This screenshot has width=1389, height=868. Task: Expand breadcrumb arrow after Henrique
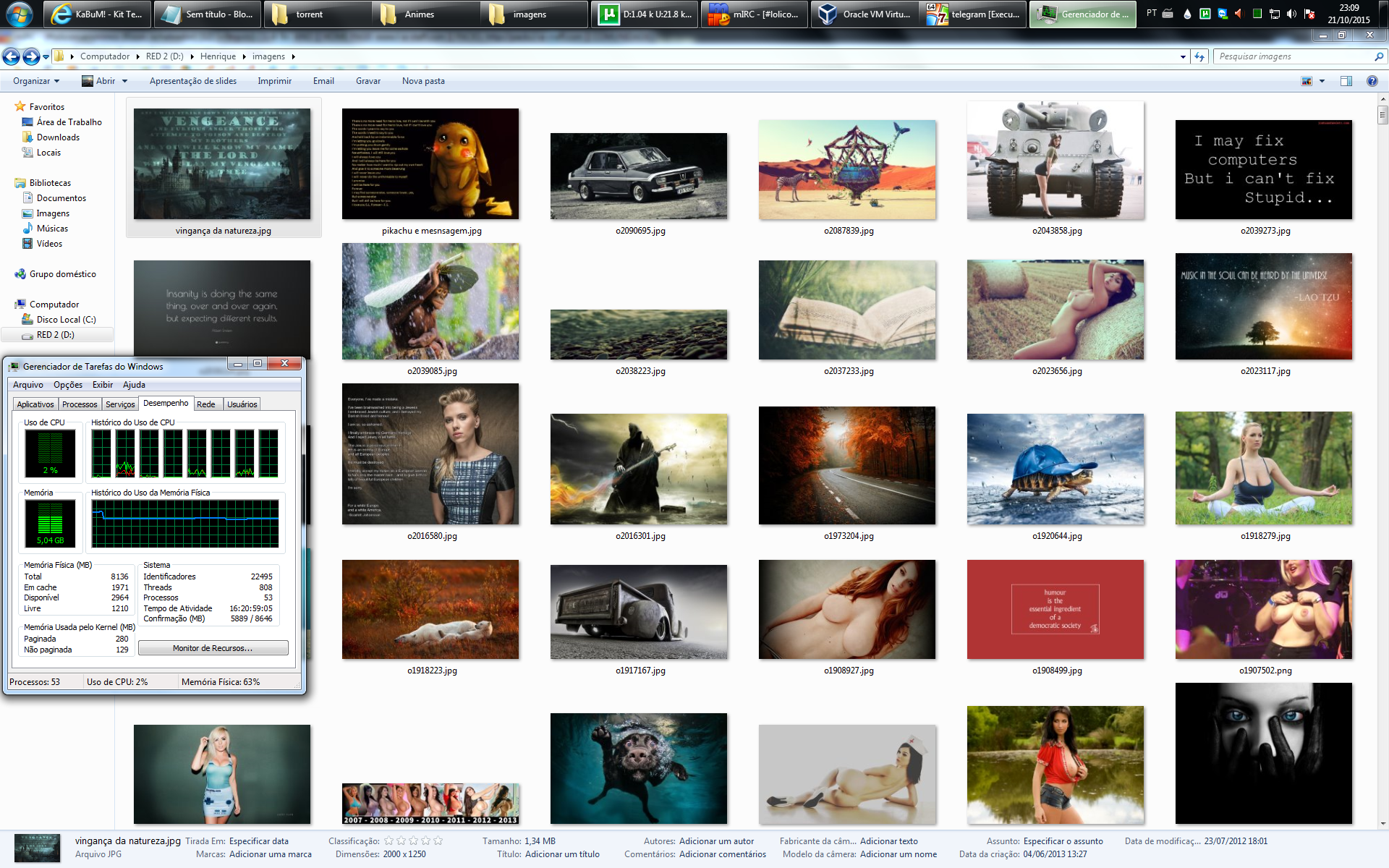pyautogui.click(x=244, y=56)
